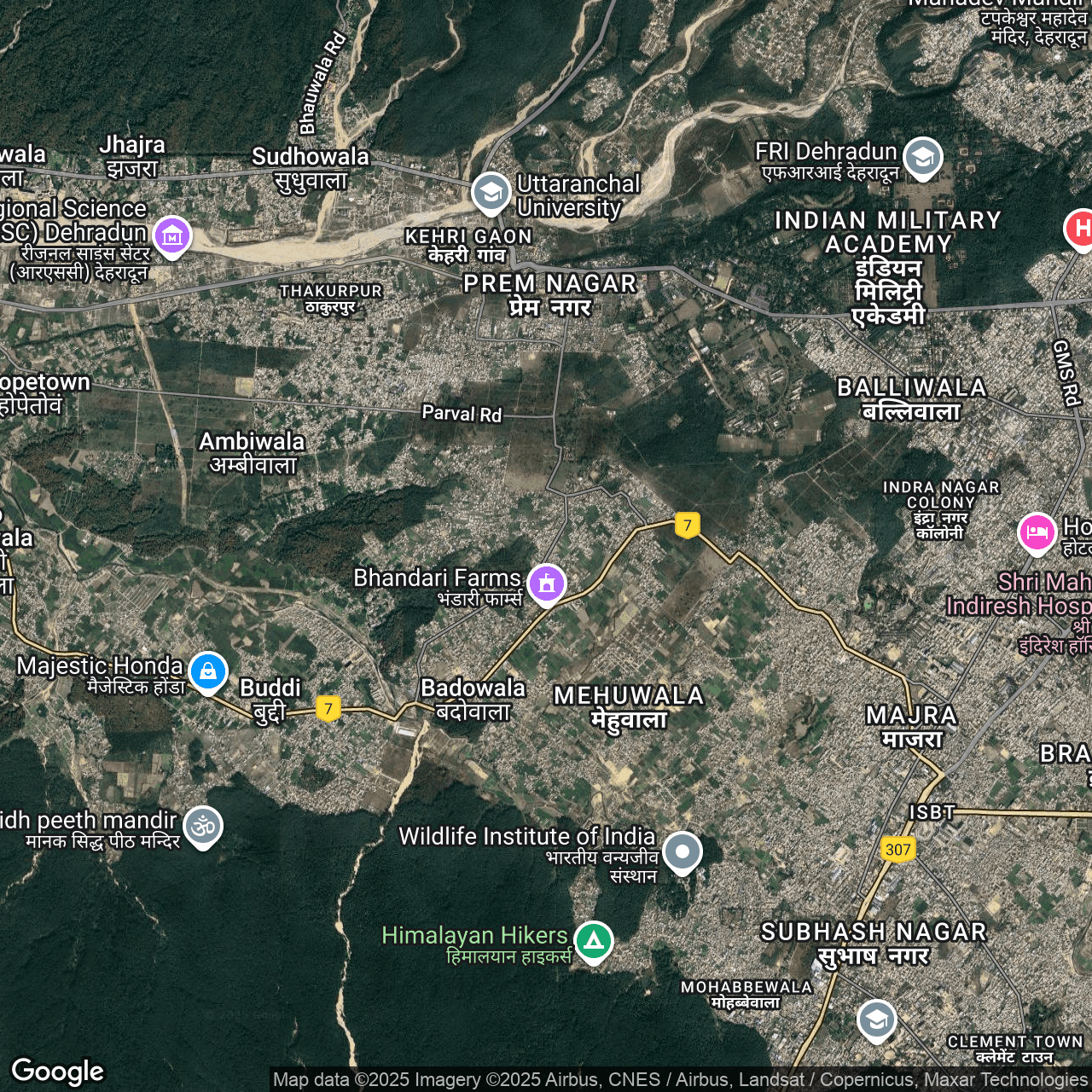1092x1092 pixels.
Task: Click the Prem Nagar area label
Action: 549,294
